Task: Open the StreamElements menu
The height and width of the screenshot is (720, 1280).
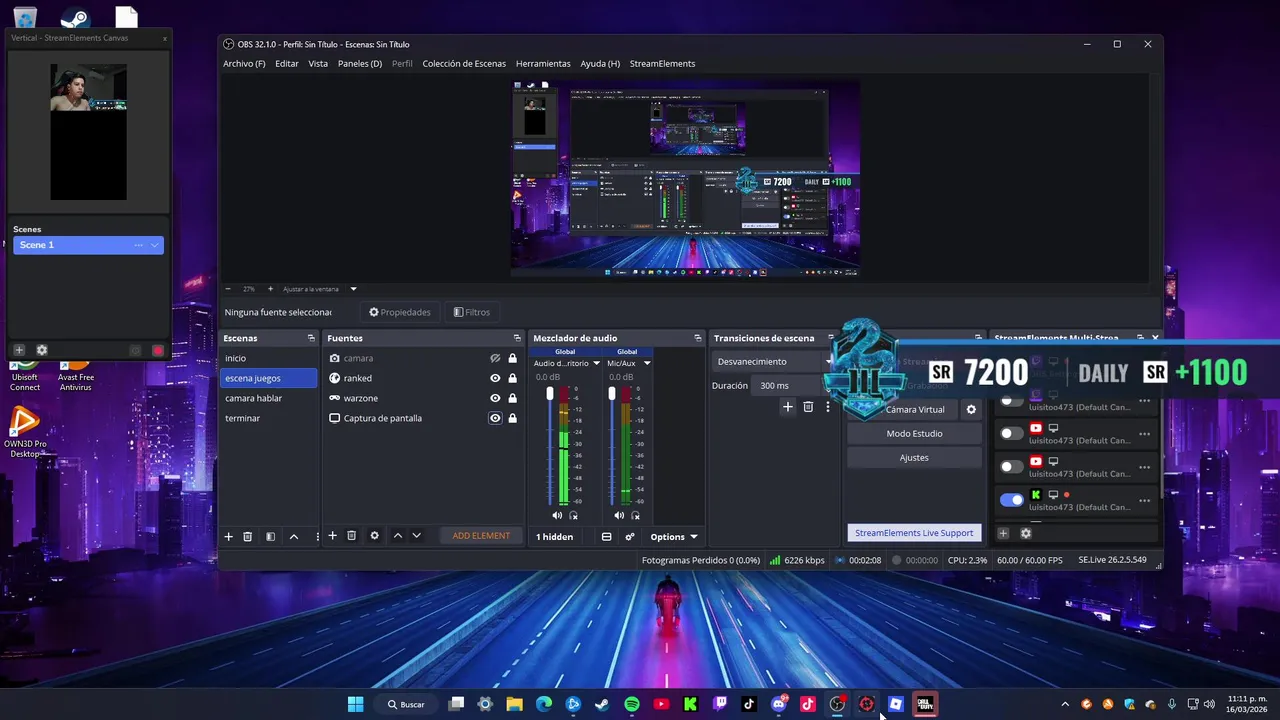Action: 662,63
